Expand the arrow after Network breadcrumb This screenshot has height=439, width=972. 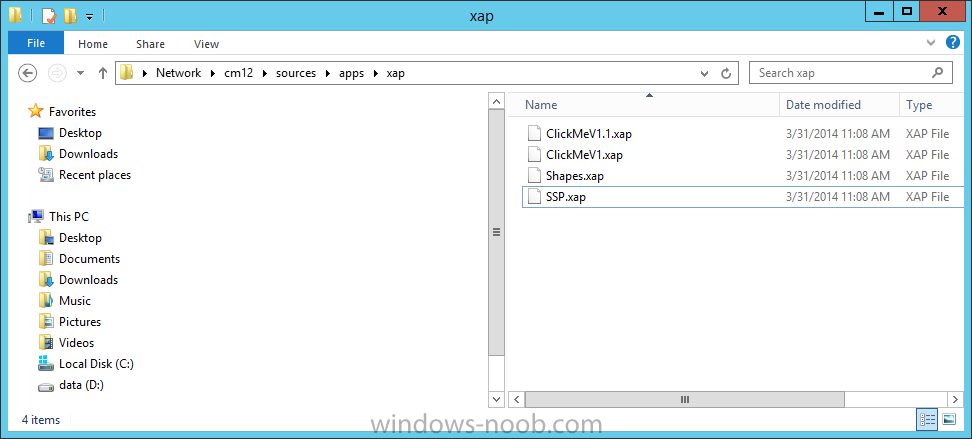coord(213,73)
